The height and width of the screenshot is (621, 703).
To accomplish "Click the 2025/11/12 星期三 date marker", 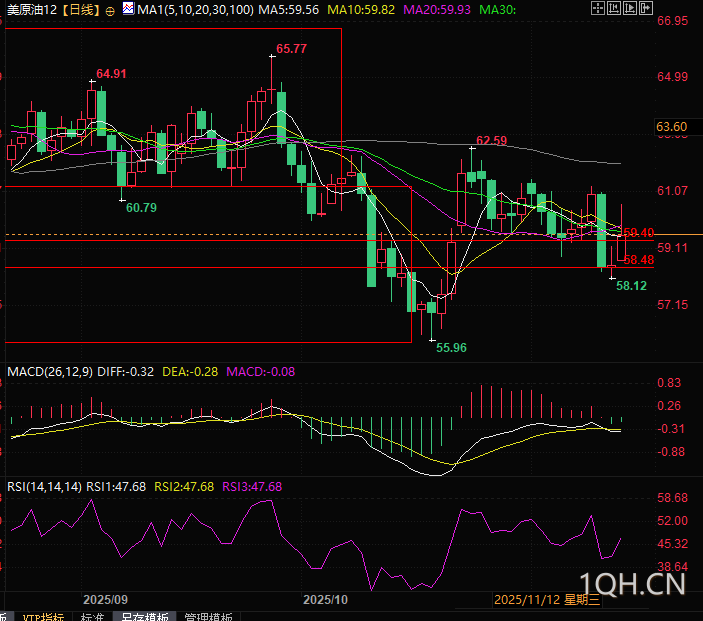I will point(547,599).
